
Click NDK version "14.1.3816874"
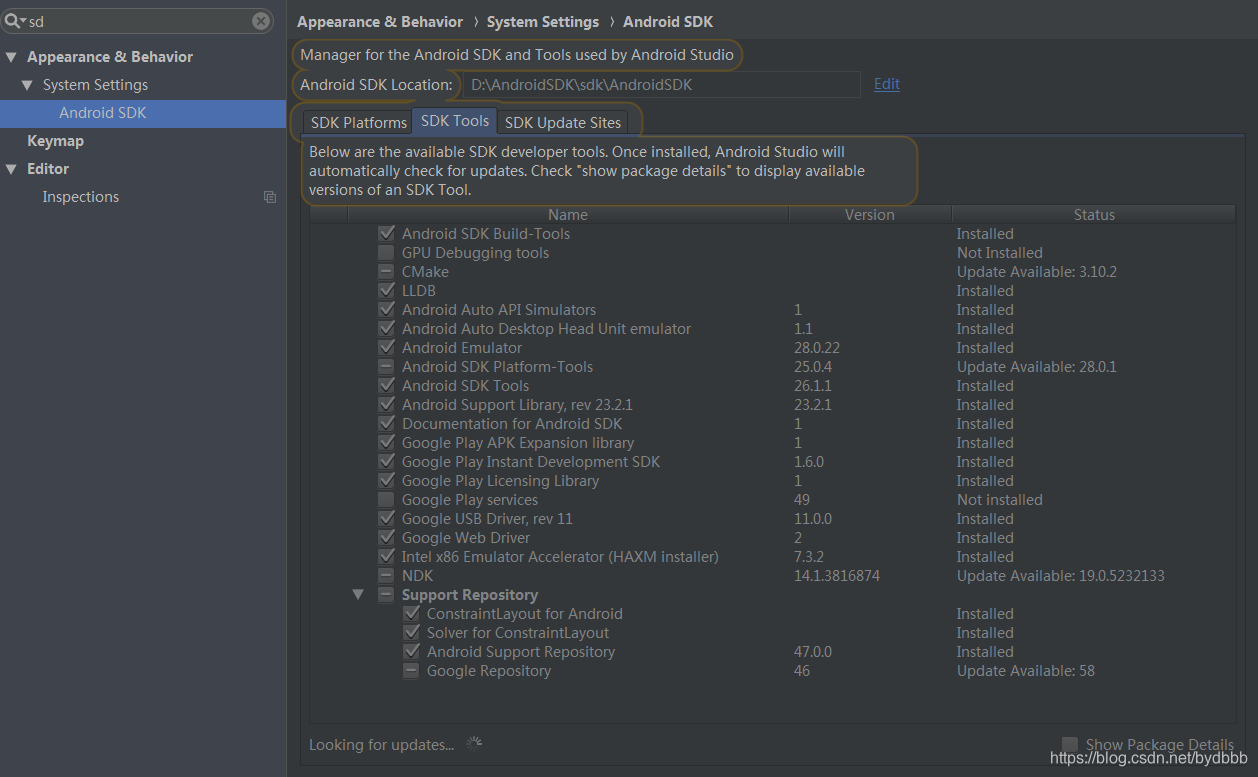[837, 576]
